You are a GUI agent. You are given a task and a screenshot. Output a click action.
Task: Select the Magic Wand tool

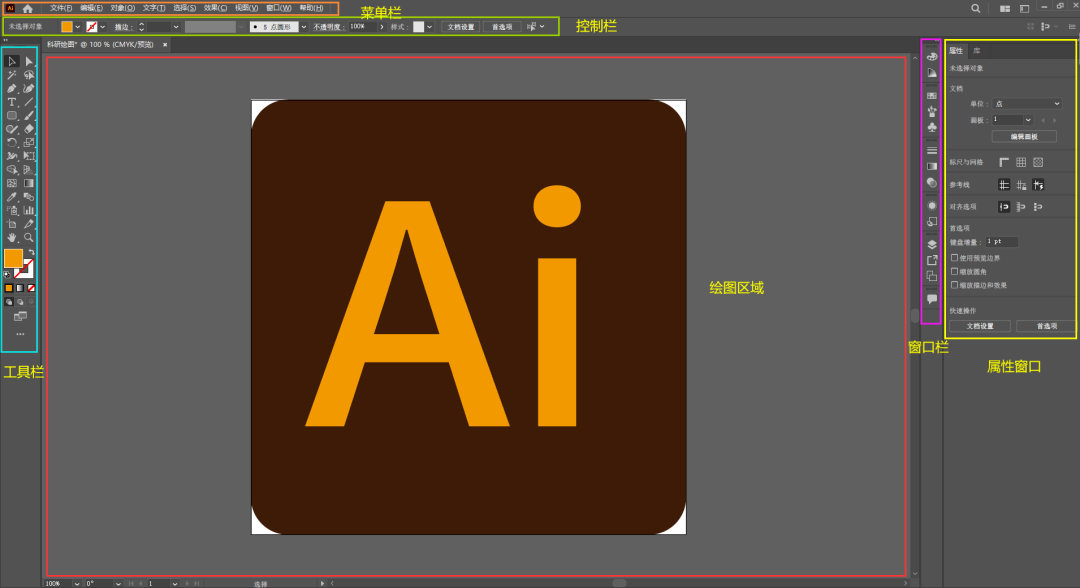(12, 75)
